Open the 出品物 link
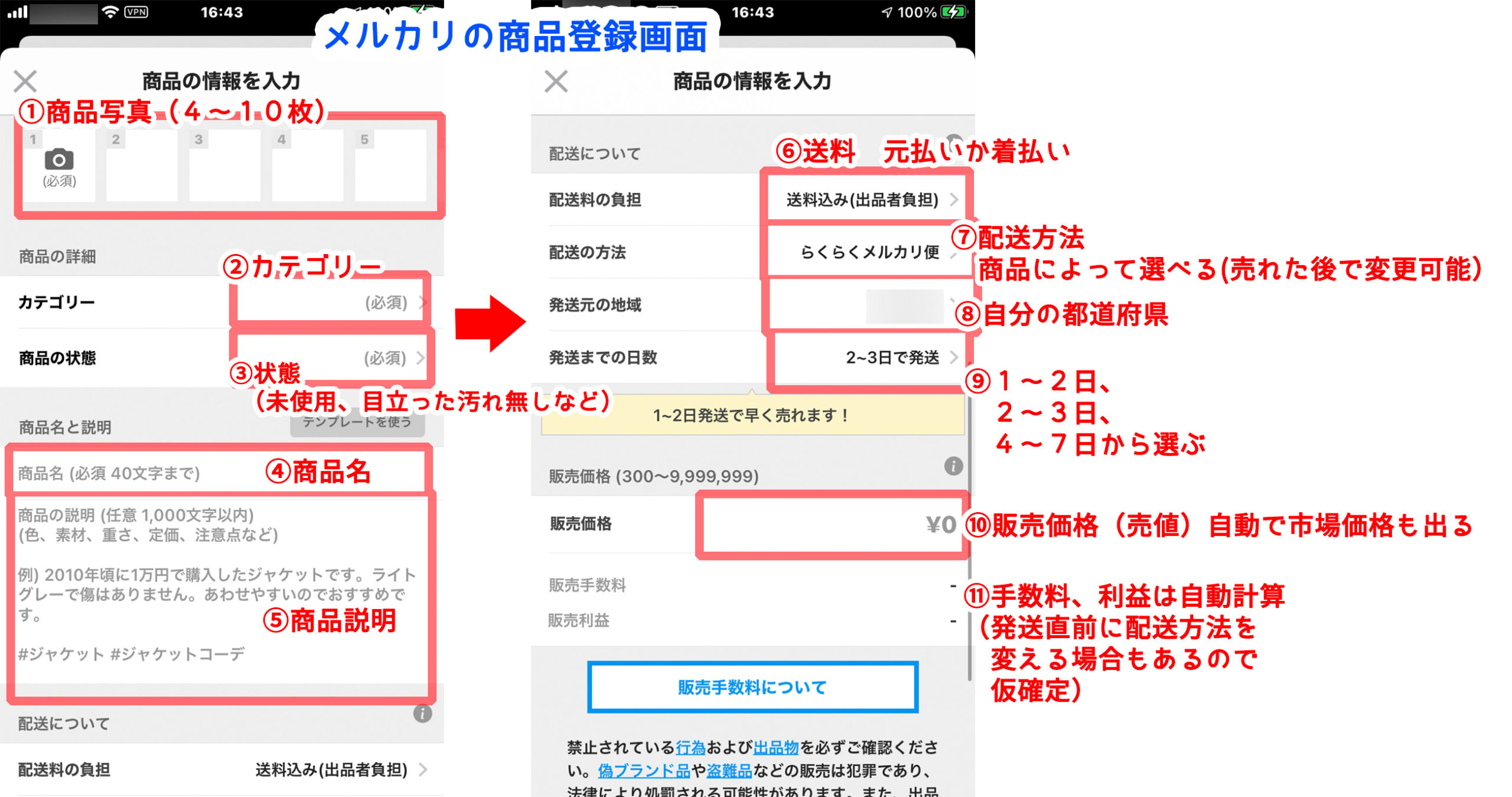This screenshot has width=1512, height=797. pos(775,747)
